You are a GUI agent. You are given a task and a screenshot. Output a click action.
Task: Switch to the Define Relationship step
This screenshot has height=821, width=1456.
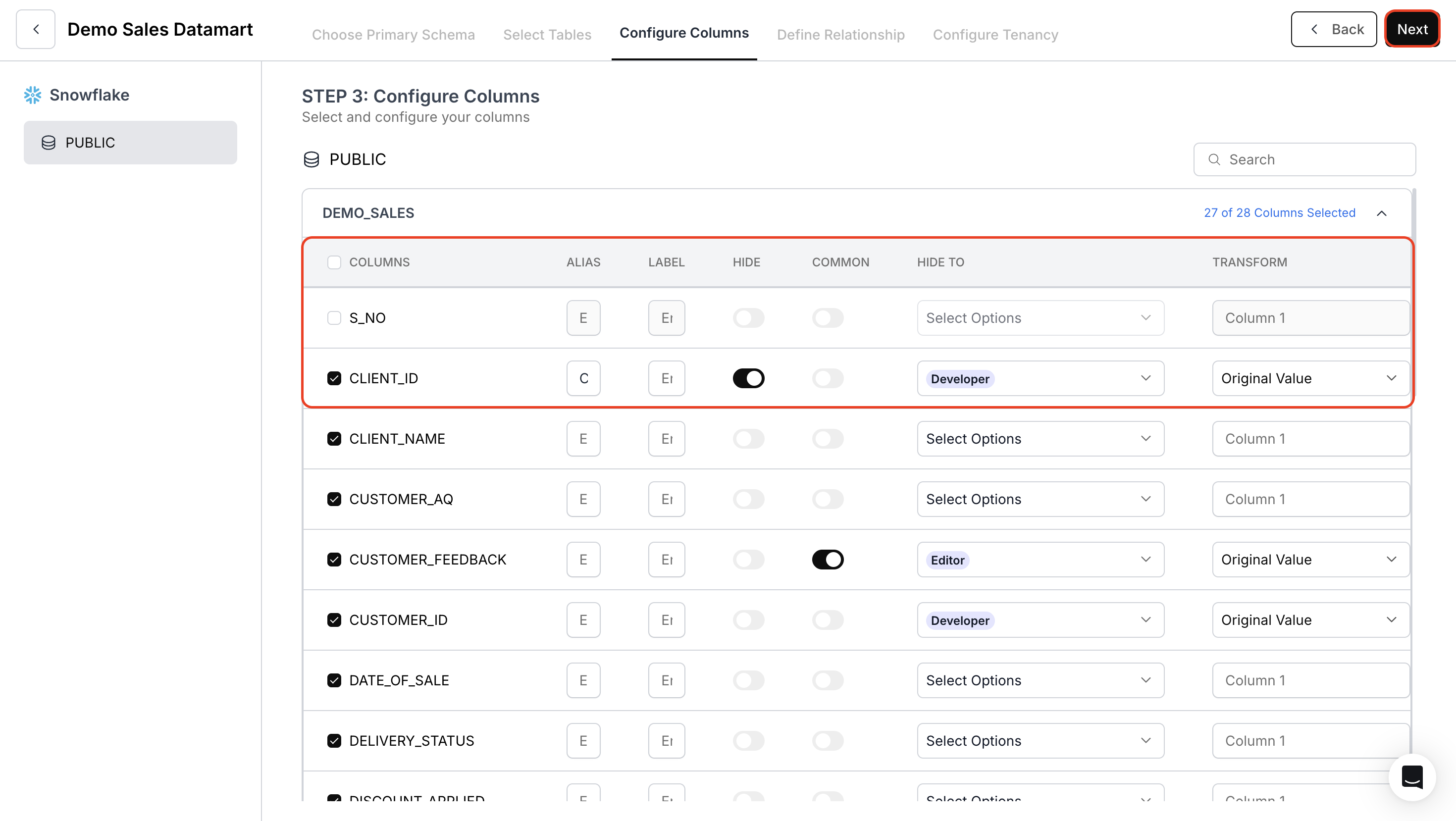(x=840, y=35)
